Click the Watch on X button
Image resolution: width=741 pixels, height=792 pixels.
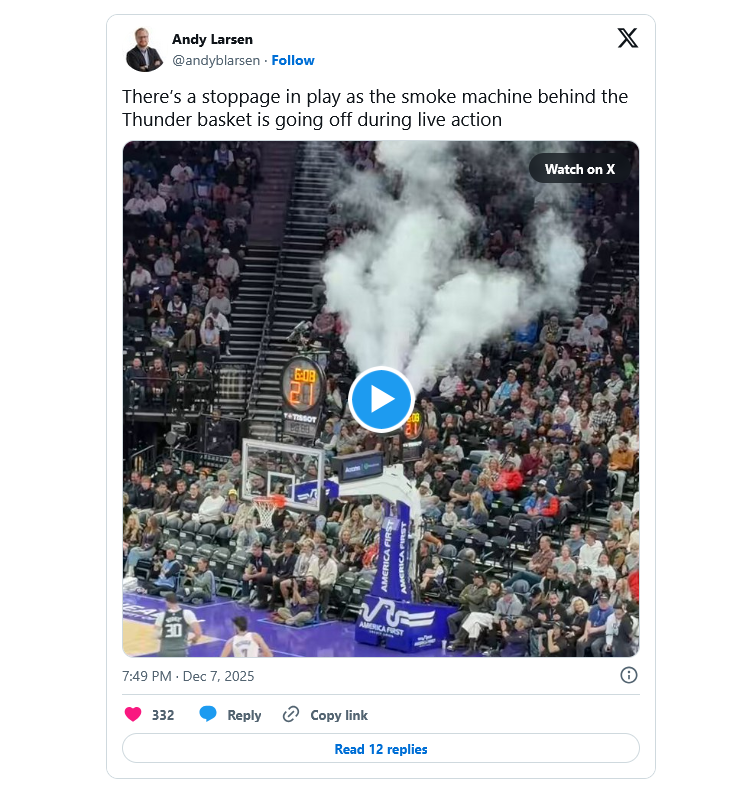coord(579,169)
